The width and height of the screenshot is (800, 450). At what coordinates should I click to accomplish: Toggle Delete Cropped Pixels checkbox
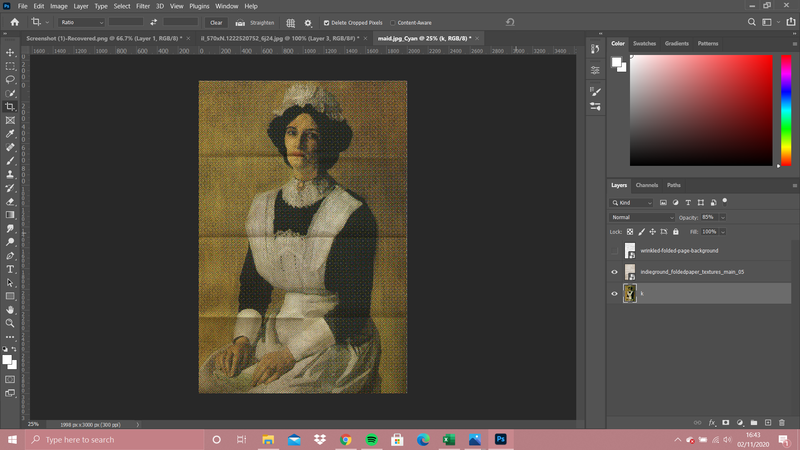click(x=327, y=23)
